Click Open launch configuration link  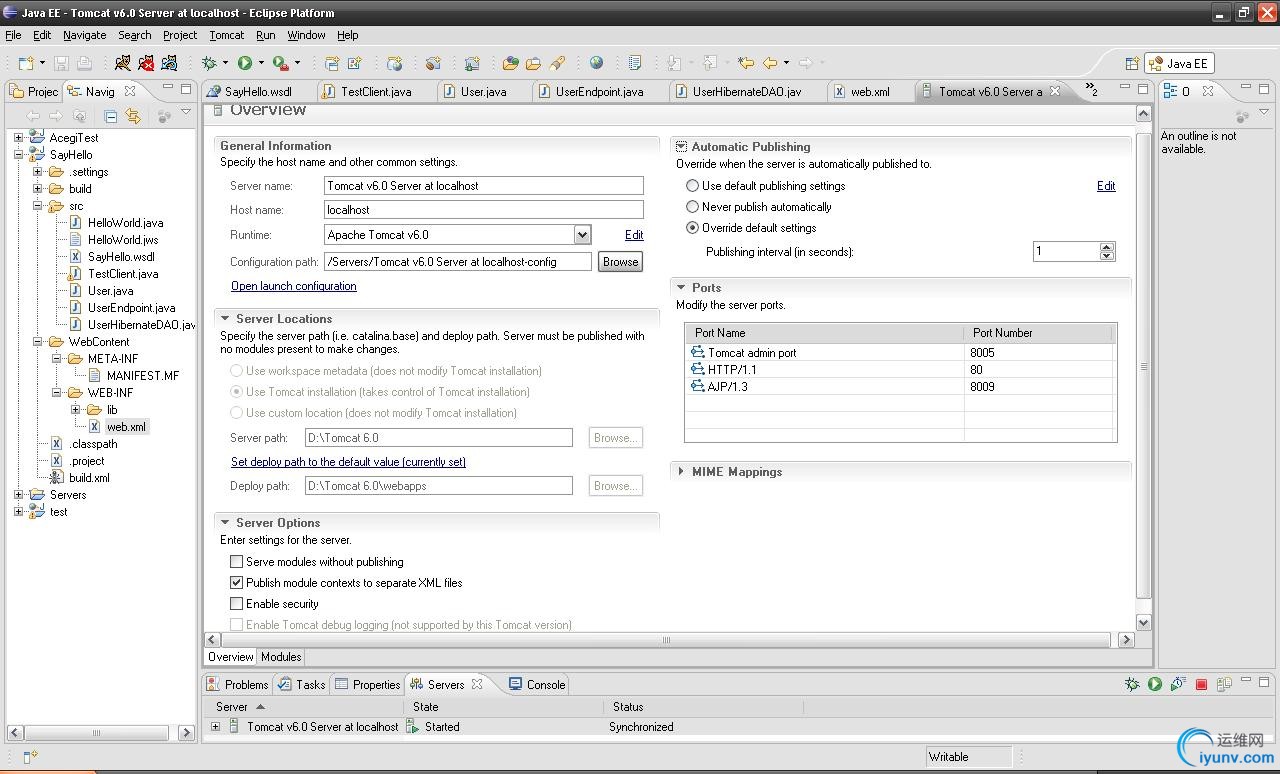point(294,286)
